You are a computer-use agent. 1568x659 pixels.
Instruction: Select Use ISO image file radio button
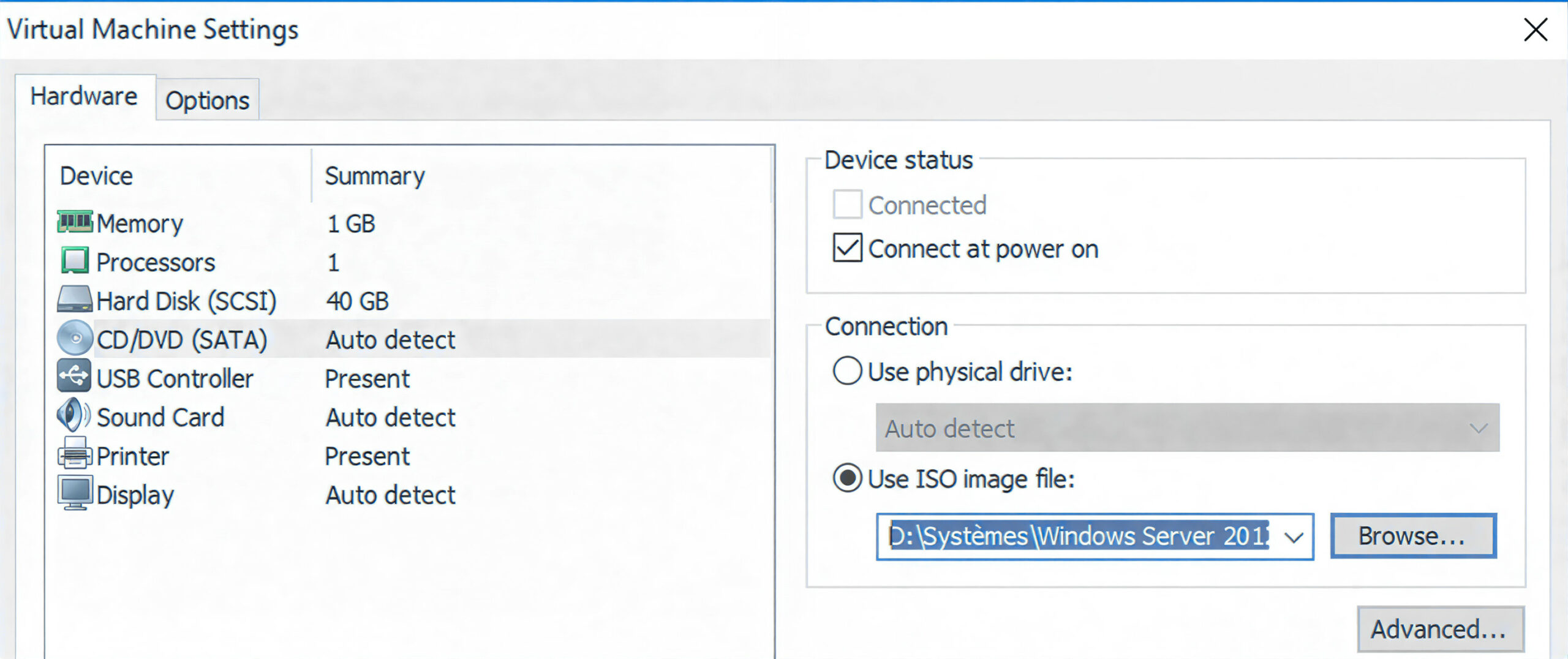(848, 478)
